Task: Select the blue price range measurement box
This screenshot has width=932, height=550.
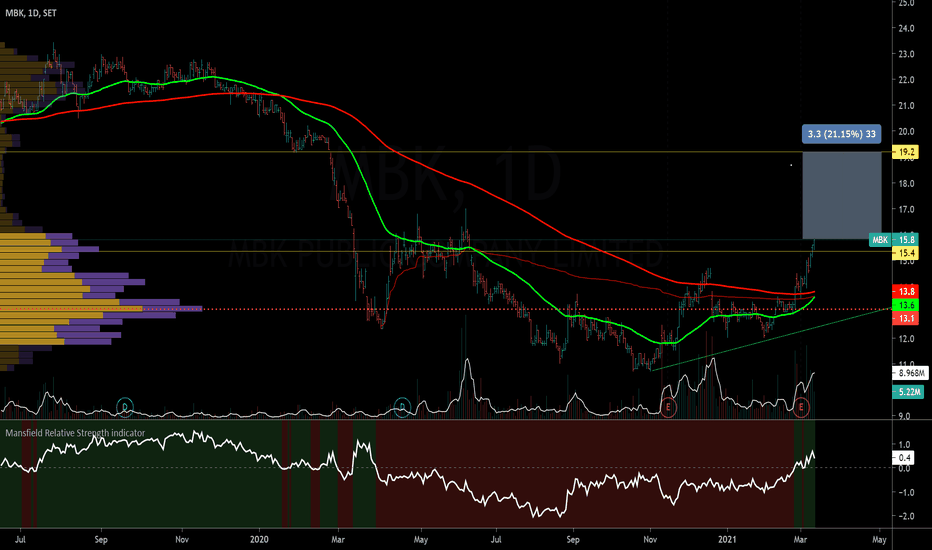Action: point(842,196)
